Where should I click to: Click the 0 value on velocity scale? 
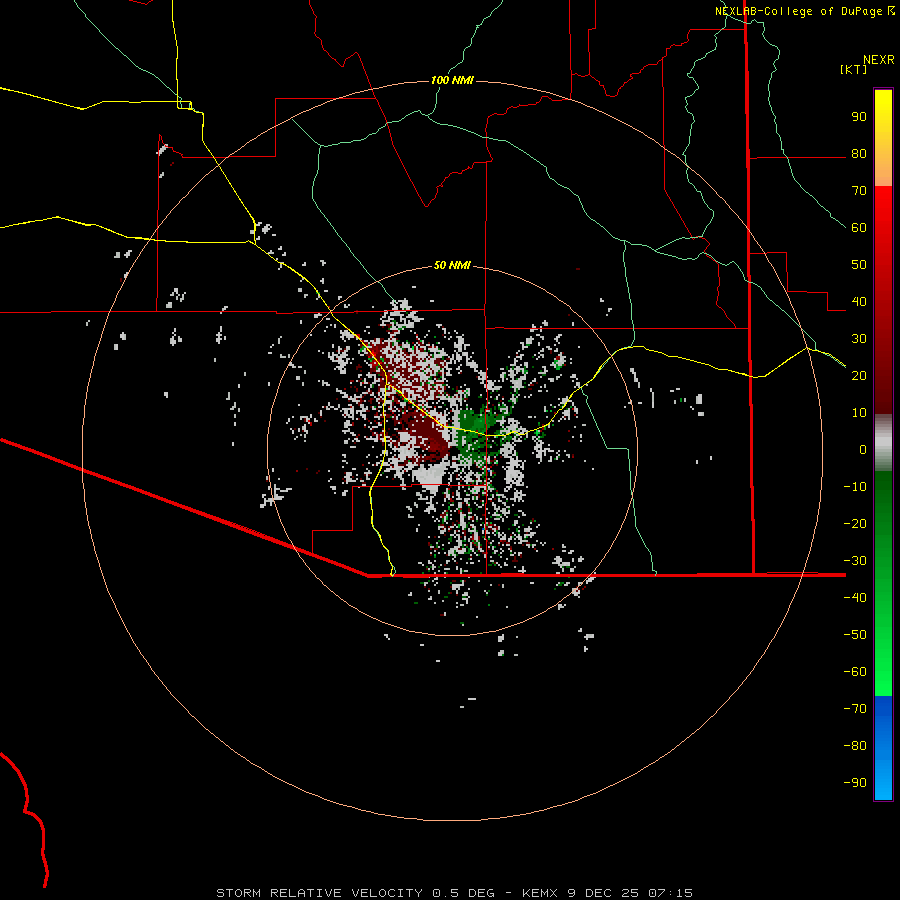click(863, 449)
